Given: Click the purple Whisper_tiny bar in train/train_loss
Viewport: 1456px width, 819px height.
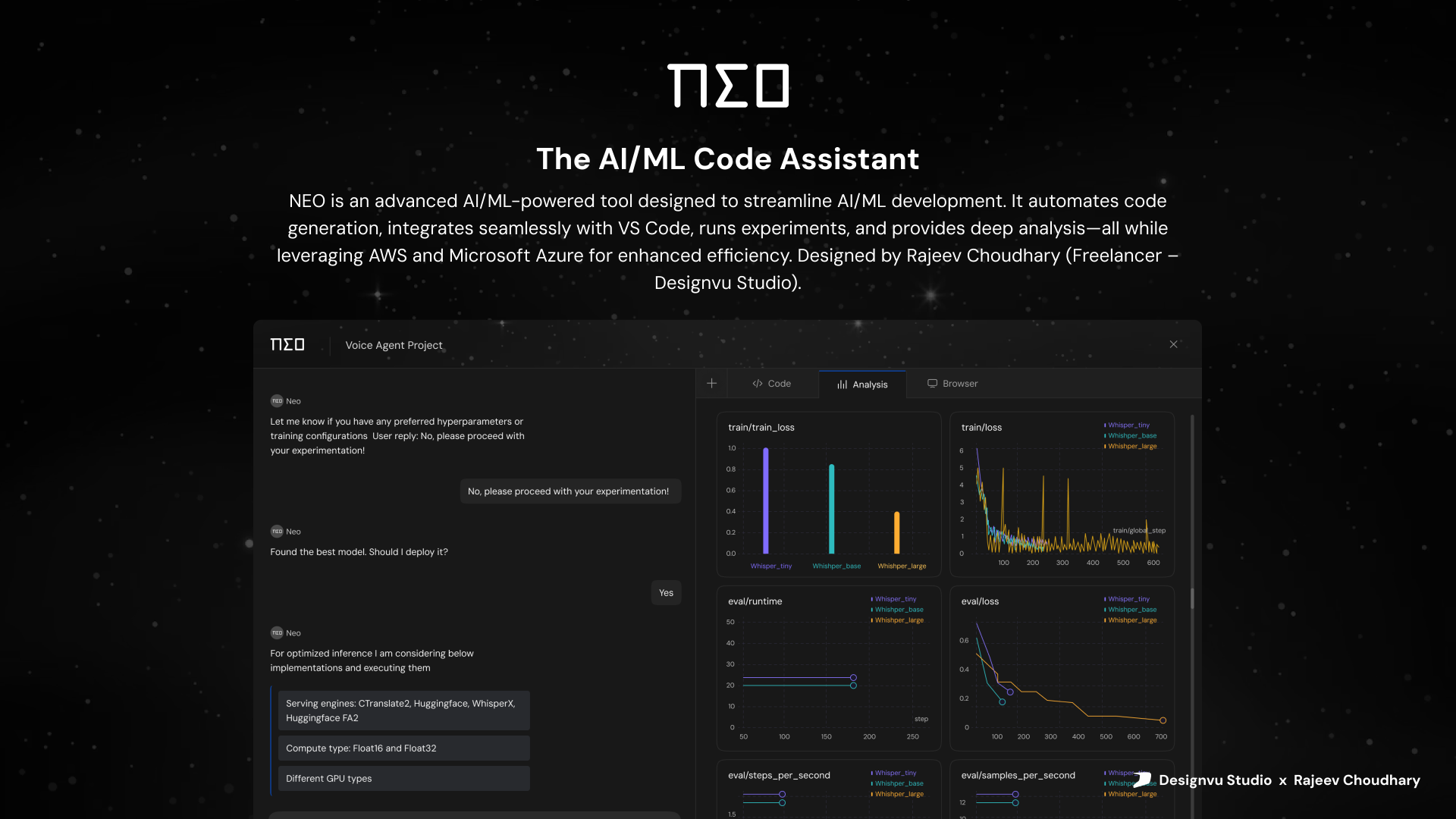Looking at the screenshot, I should [x=766, y=500].
